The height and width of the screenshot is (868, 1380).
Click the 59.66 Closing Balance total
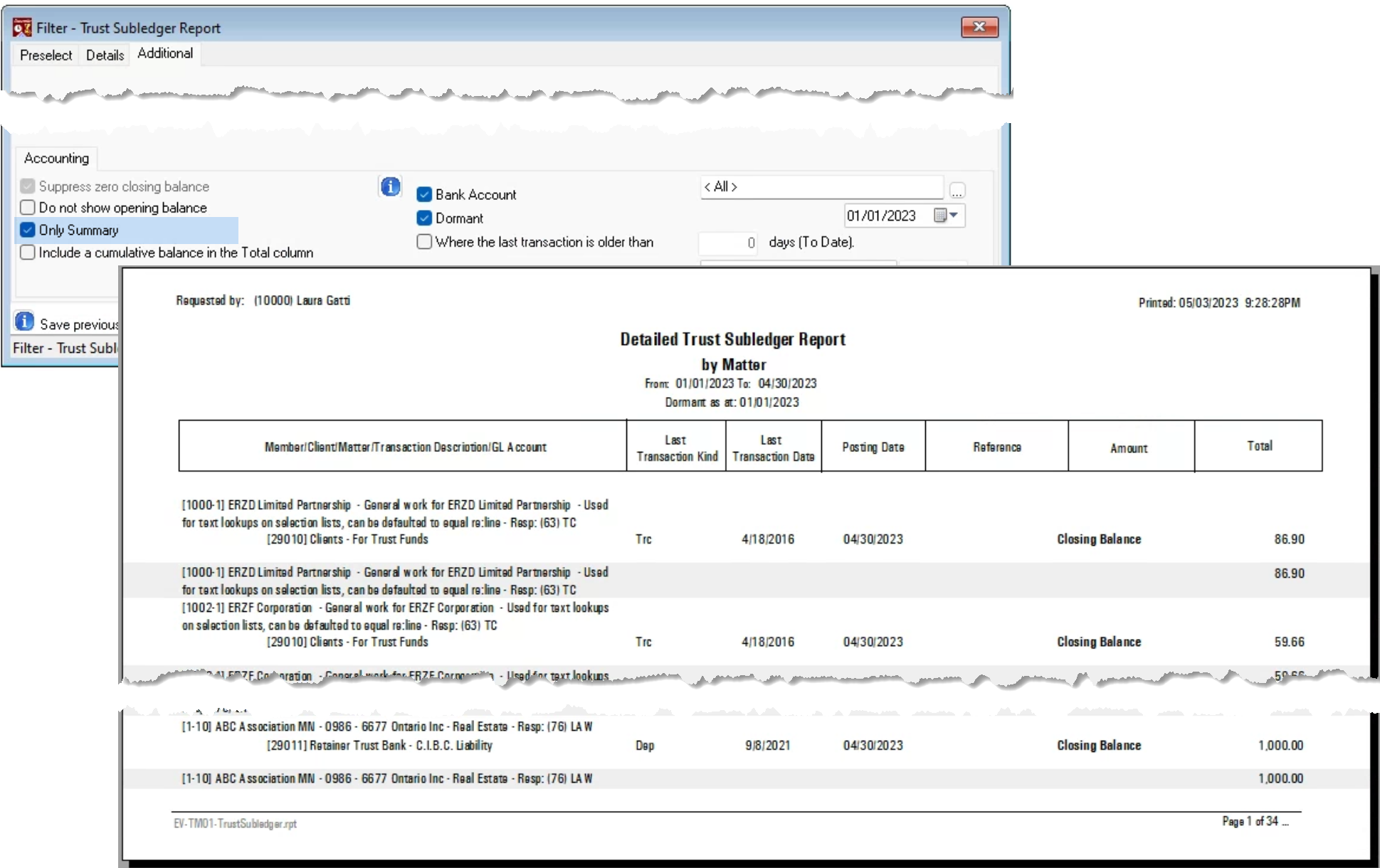[1289, 642]
